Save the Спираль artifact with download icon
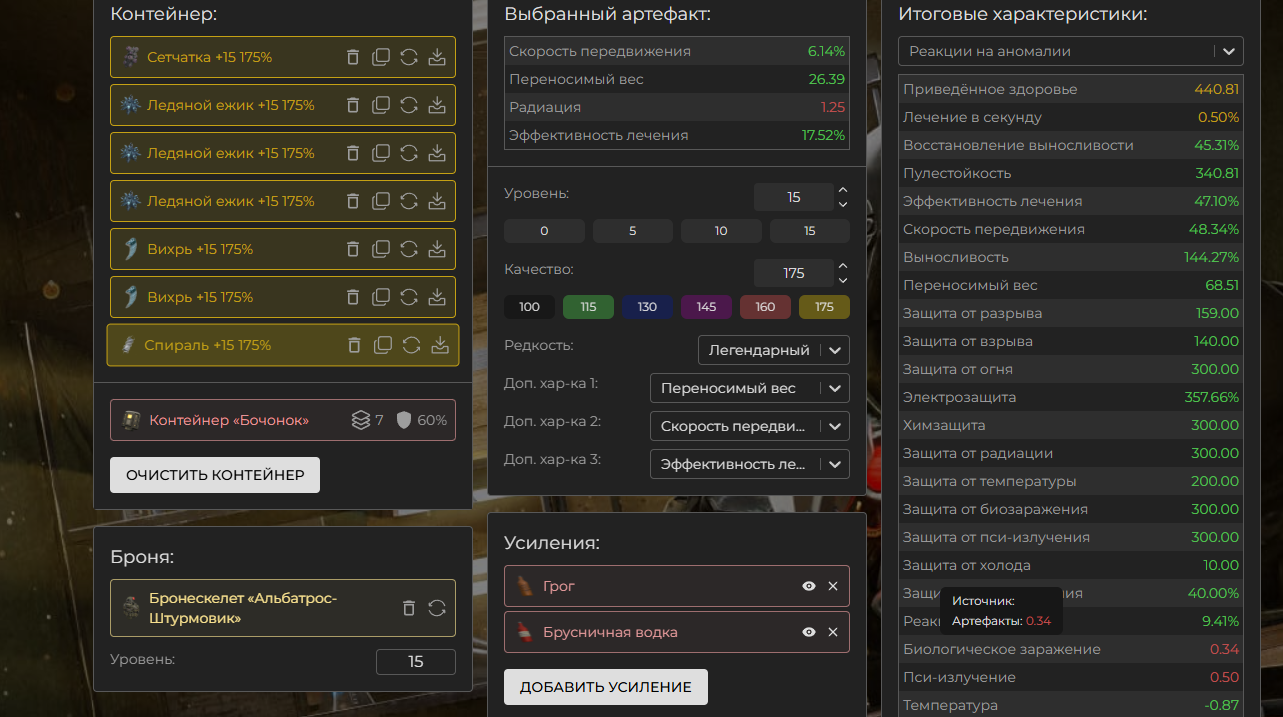 click(x=439, y=345)
